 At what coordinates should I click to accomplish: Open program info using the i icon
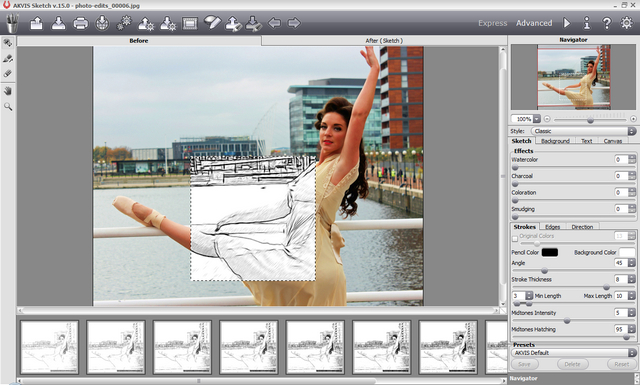coord(587,23)
